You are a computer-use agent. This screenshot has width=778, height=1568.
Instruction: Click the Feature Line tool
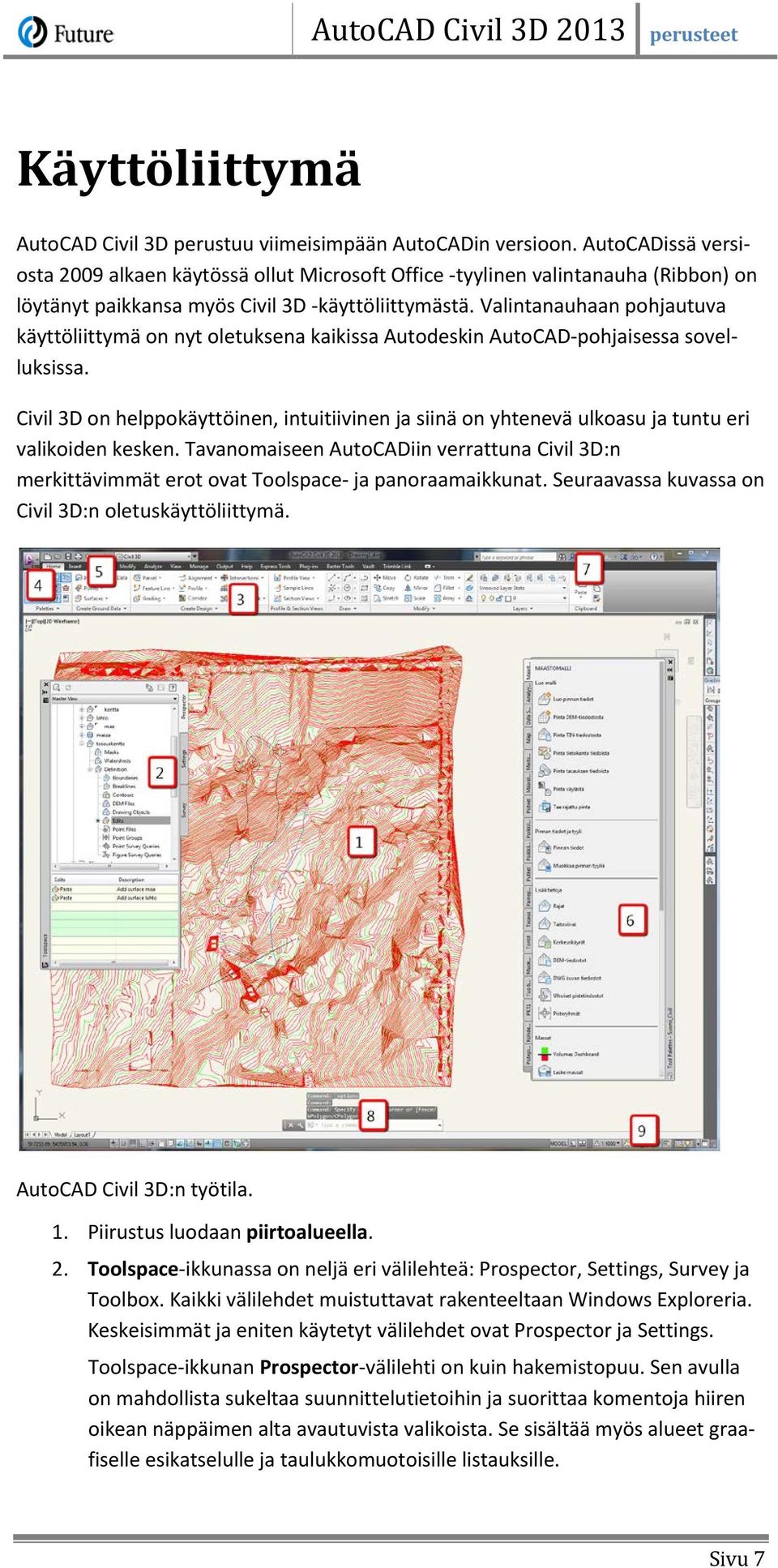point(152,588)
